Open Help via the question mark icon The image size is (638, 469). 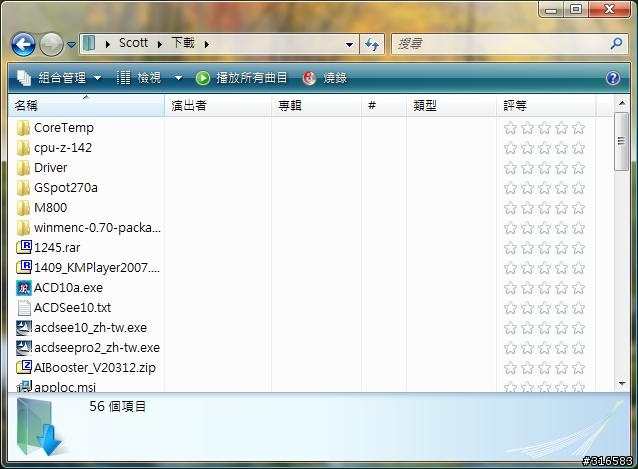tap(613, 78)
